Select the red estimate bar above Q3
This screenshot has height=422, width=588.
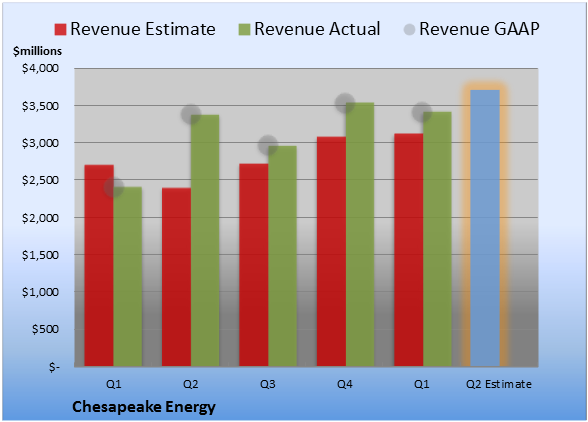click(254, 265)
